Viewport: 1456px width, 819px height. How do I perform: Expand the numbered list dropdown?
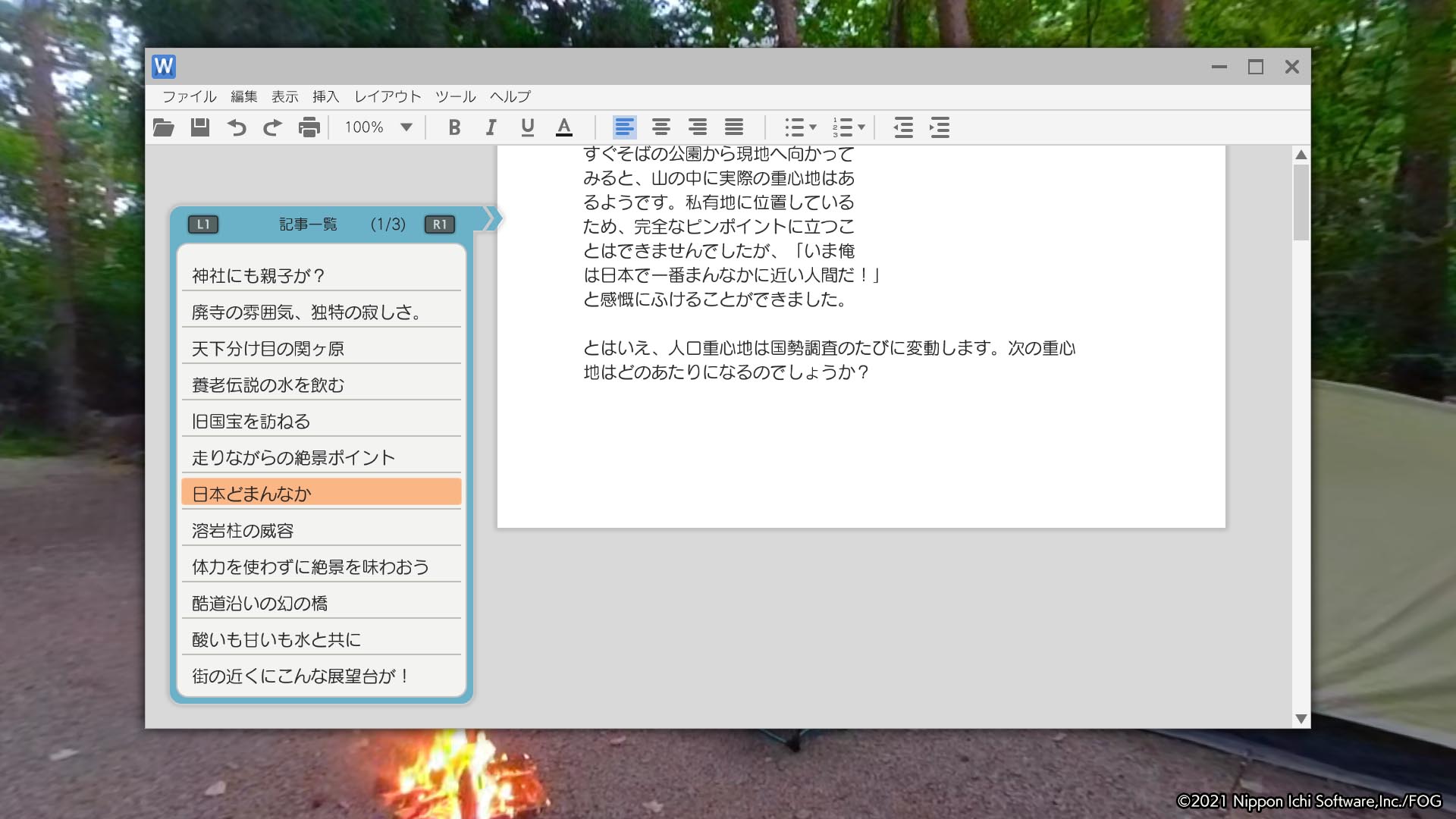point(861,127)
